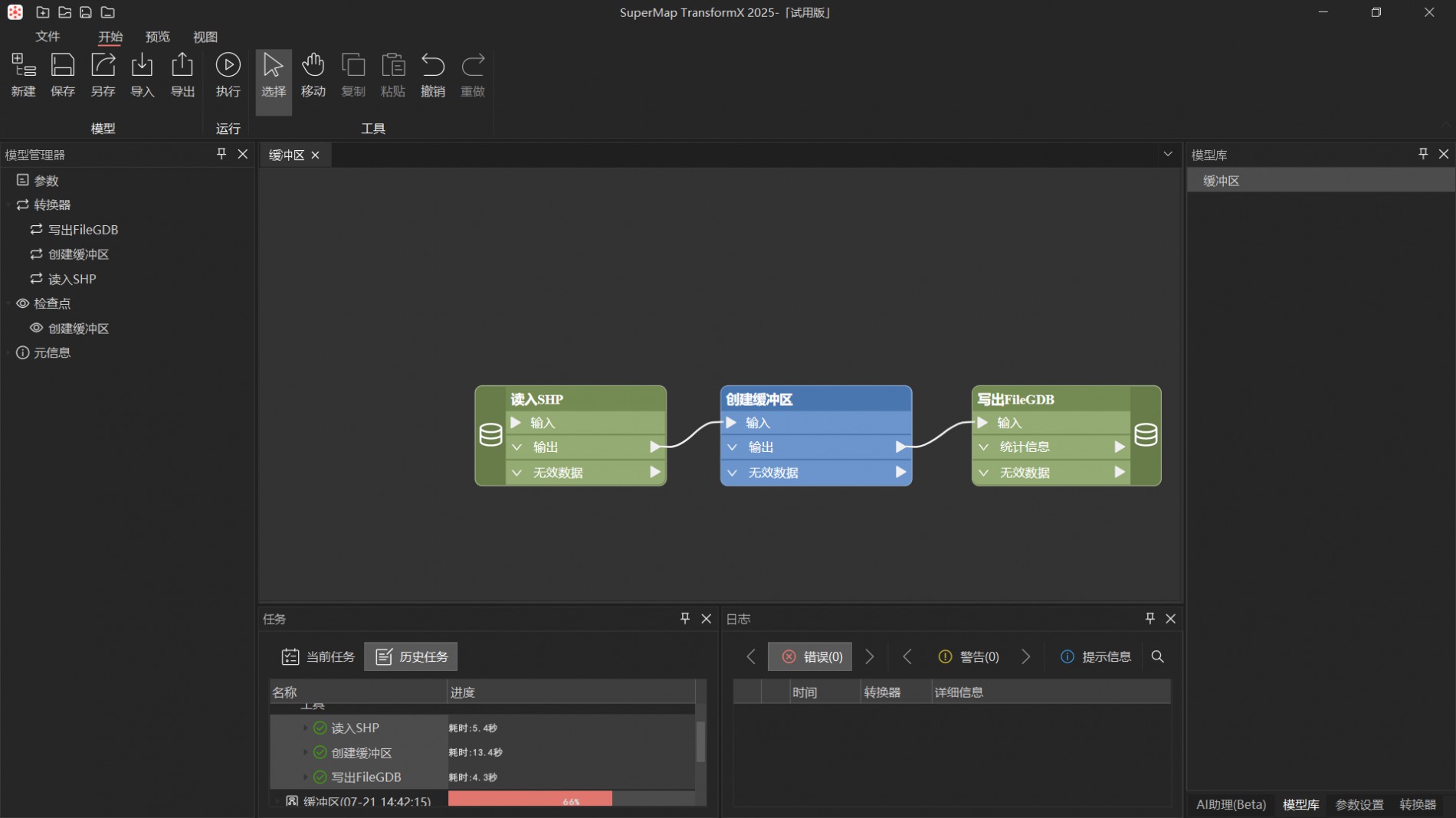Click the save icon in title bar
This screenshot has width=1456, height=818.
[x=86, y=12]
